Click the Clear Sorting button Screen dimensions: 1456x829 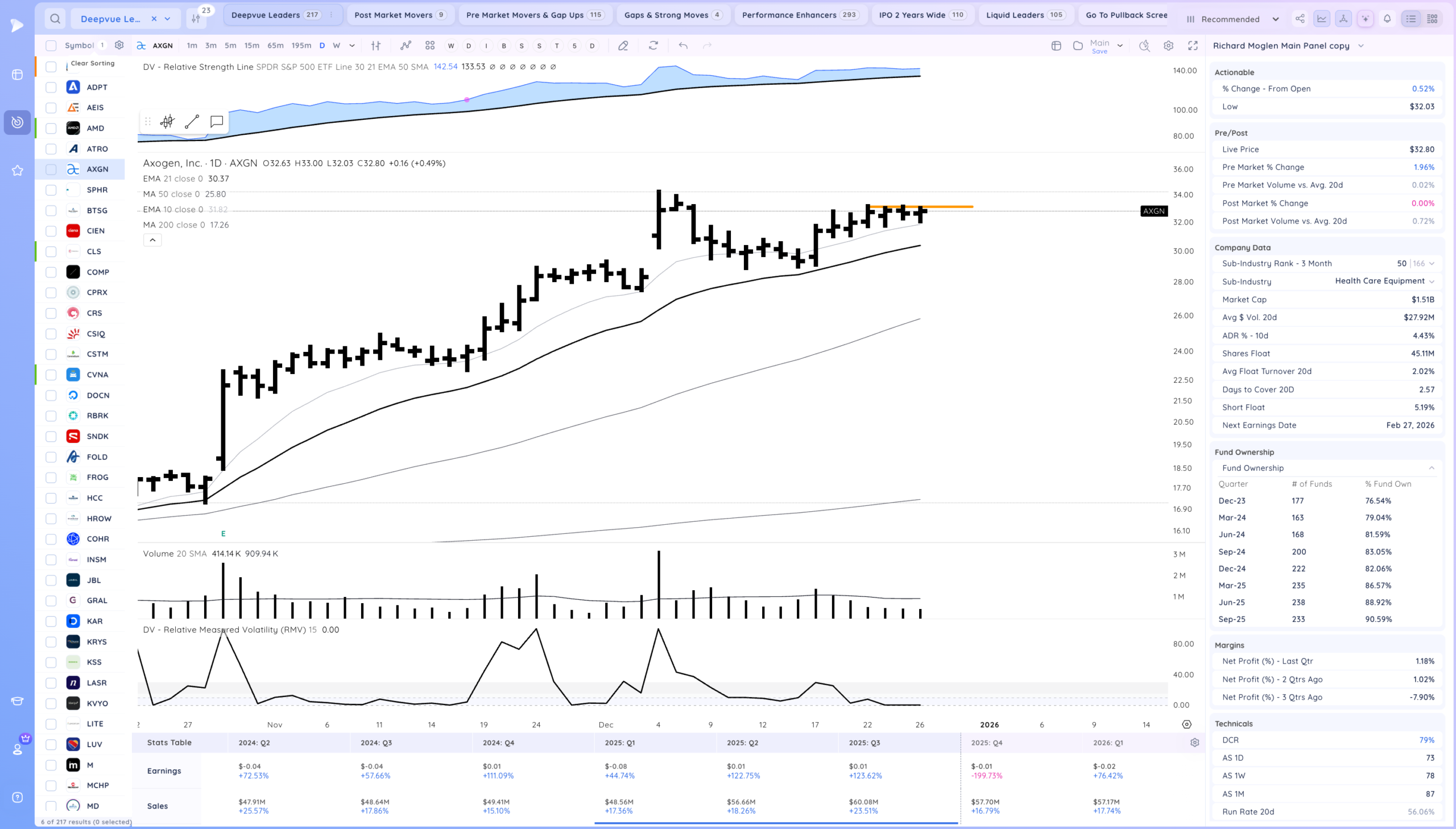tap(92, 63)
